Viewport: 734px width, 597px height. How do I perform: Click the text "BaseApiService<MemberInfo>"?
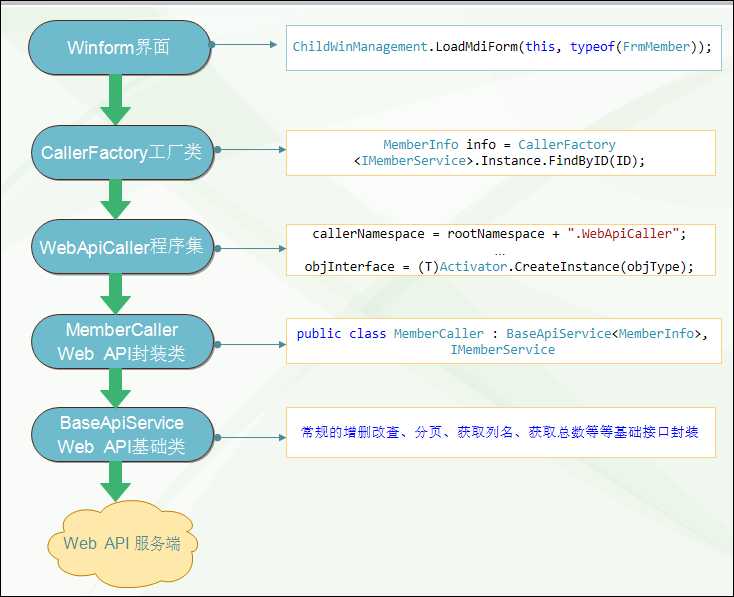(603, 334)
